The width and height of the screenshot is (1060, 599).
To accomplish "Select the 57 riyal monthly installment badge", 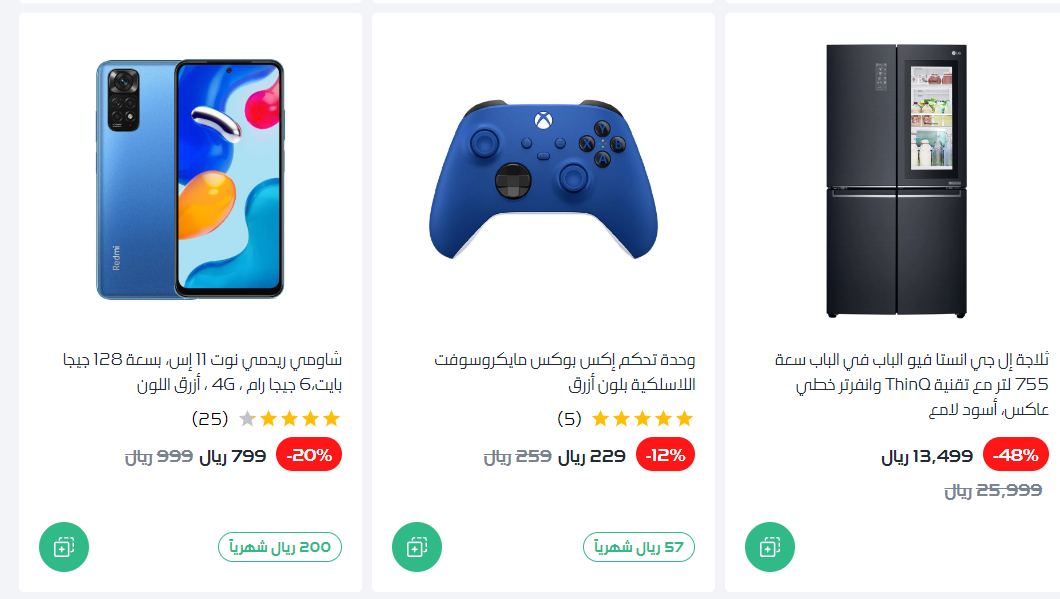I will pos(639,547).
